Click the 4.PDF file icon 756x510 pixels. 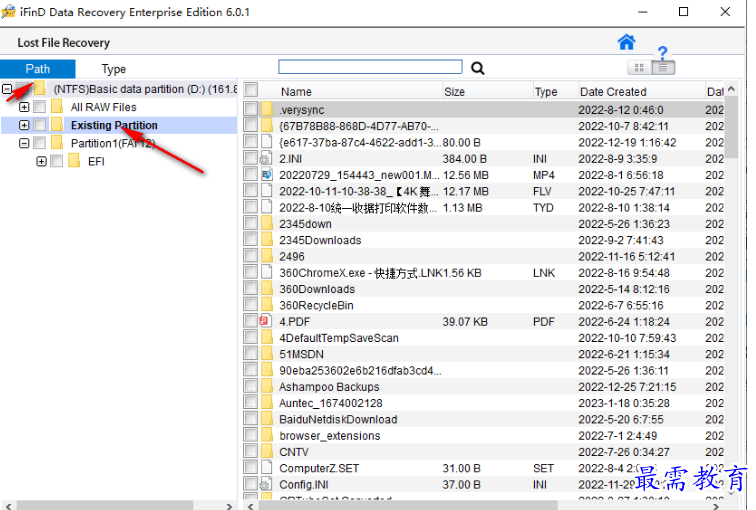265,321
